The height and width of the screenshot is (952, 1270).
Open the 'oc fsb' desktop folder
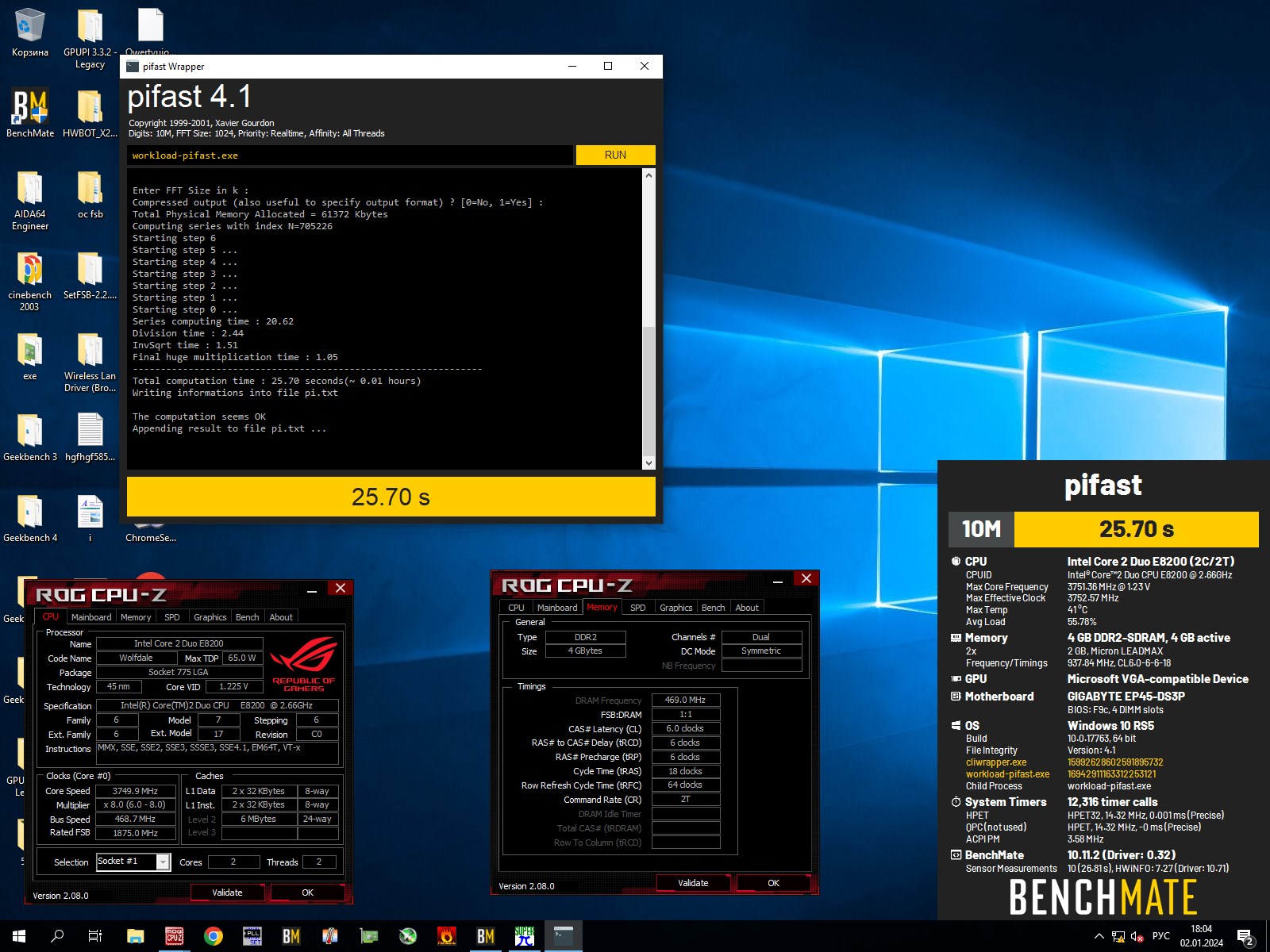[x=90, y=194]
